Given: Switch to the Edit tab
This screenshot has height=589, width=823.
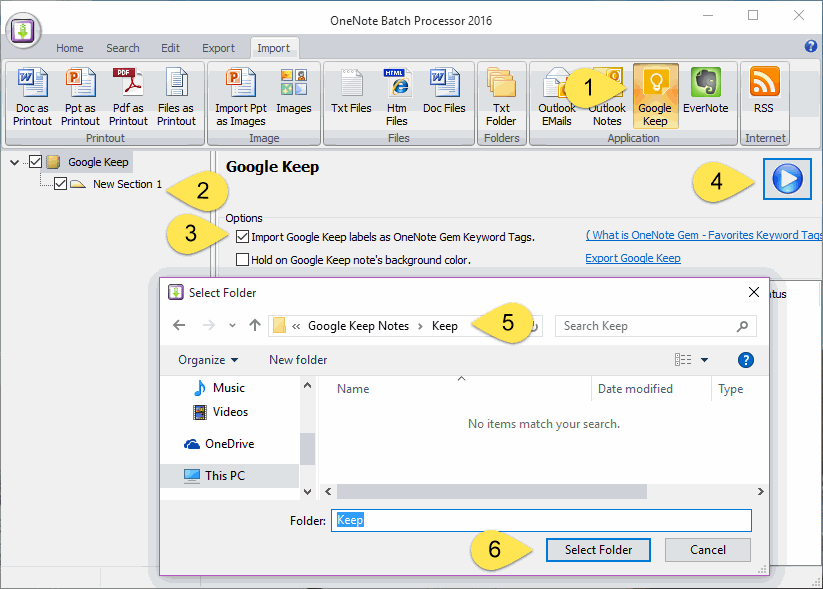Looking at the screenshot, I should [x=170, y=48].
